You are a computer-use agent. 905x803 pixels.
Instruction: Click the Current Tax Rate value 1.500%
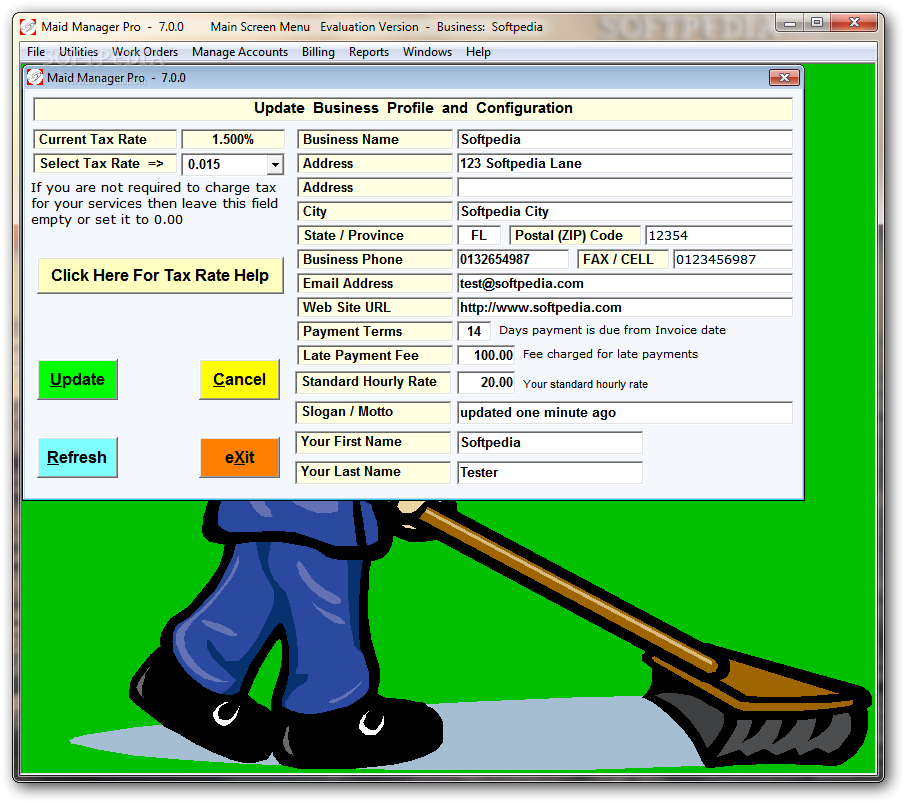pyautogui.click(x=233, y=140)
